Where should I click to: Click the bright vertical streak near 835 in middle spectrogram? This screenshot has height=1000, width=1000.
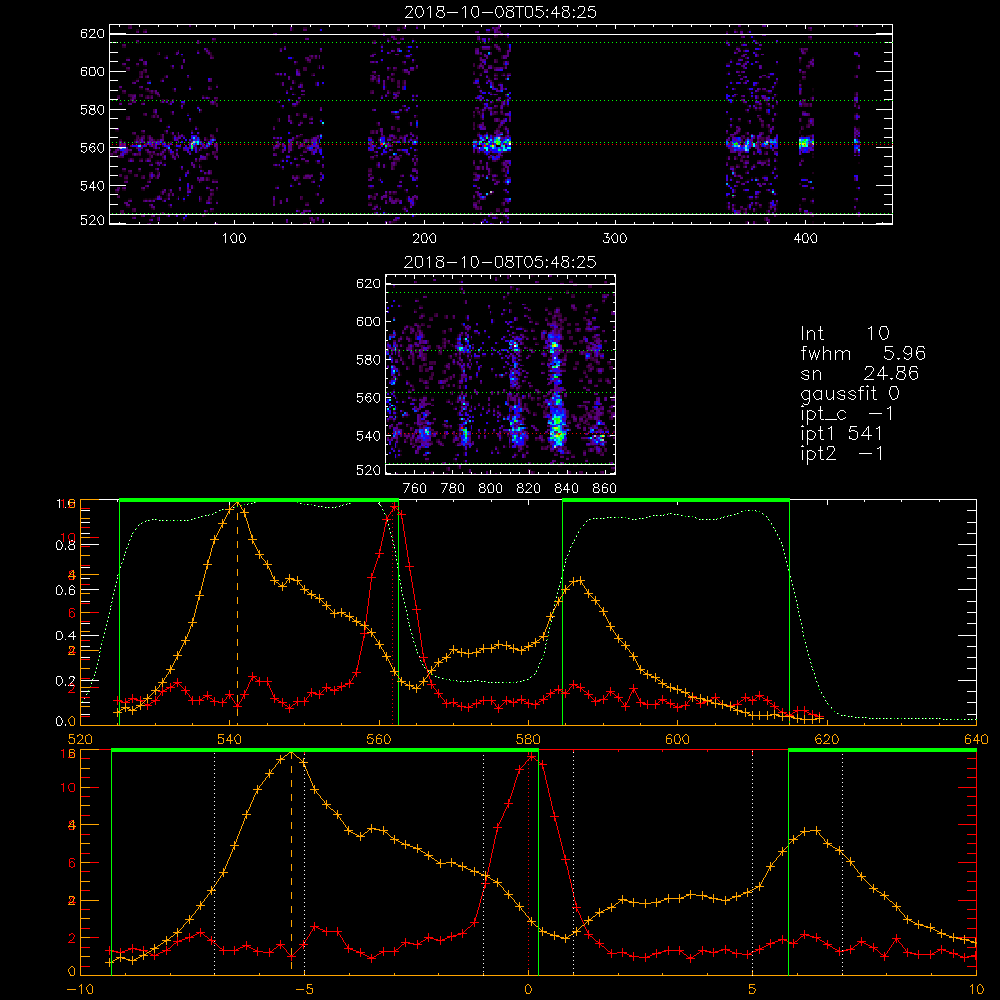[x=557, y=395]
